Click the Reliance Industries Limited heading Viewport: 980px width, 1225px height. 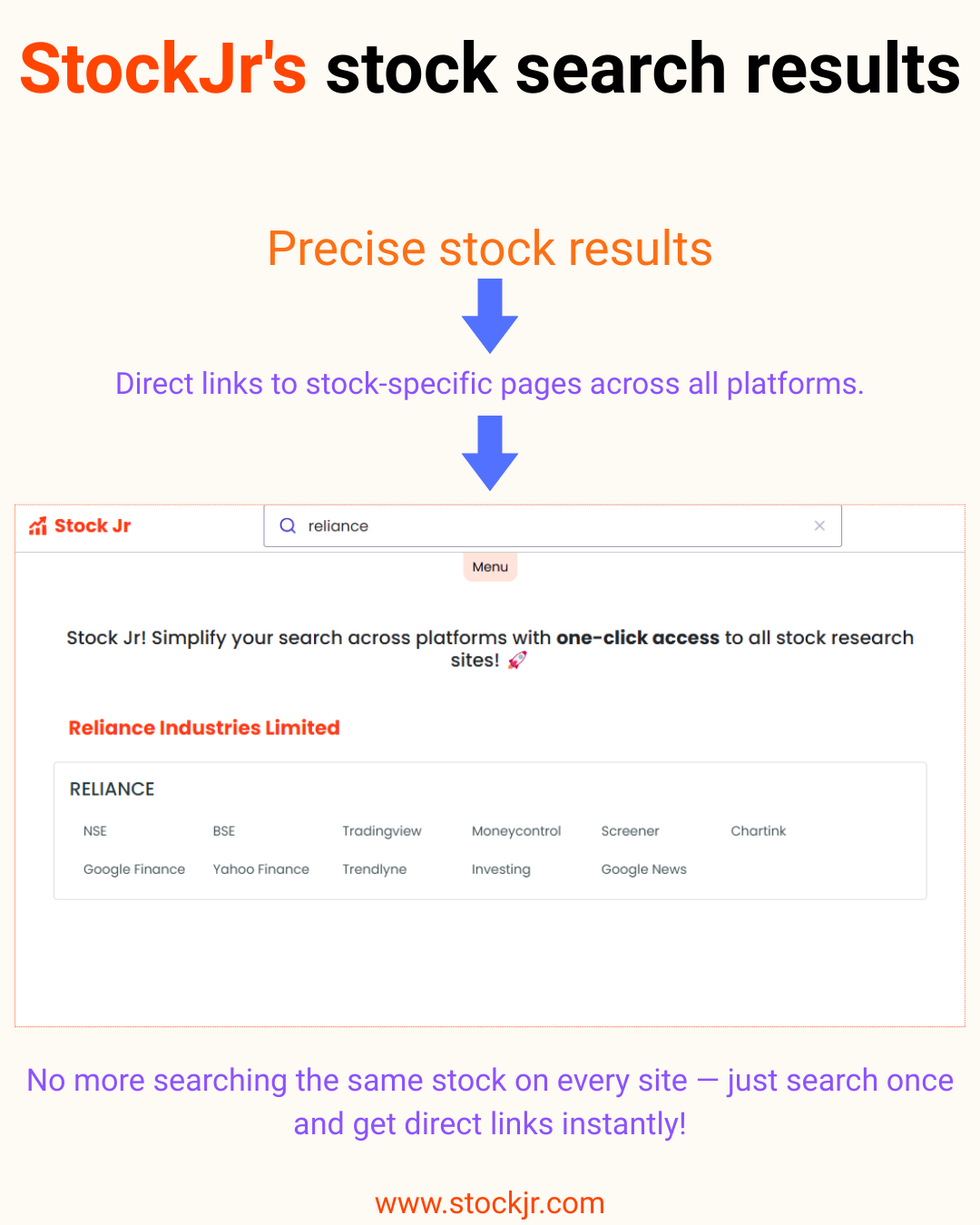click(204, 728)
